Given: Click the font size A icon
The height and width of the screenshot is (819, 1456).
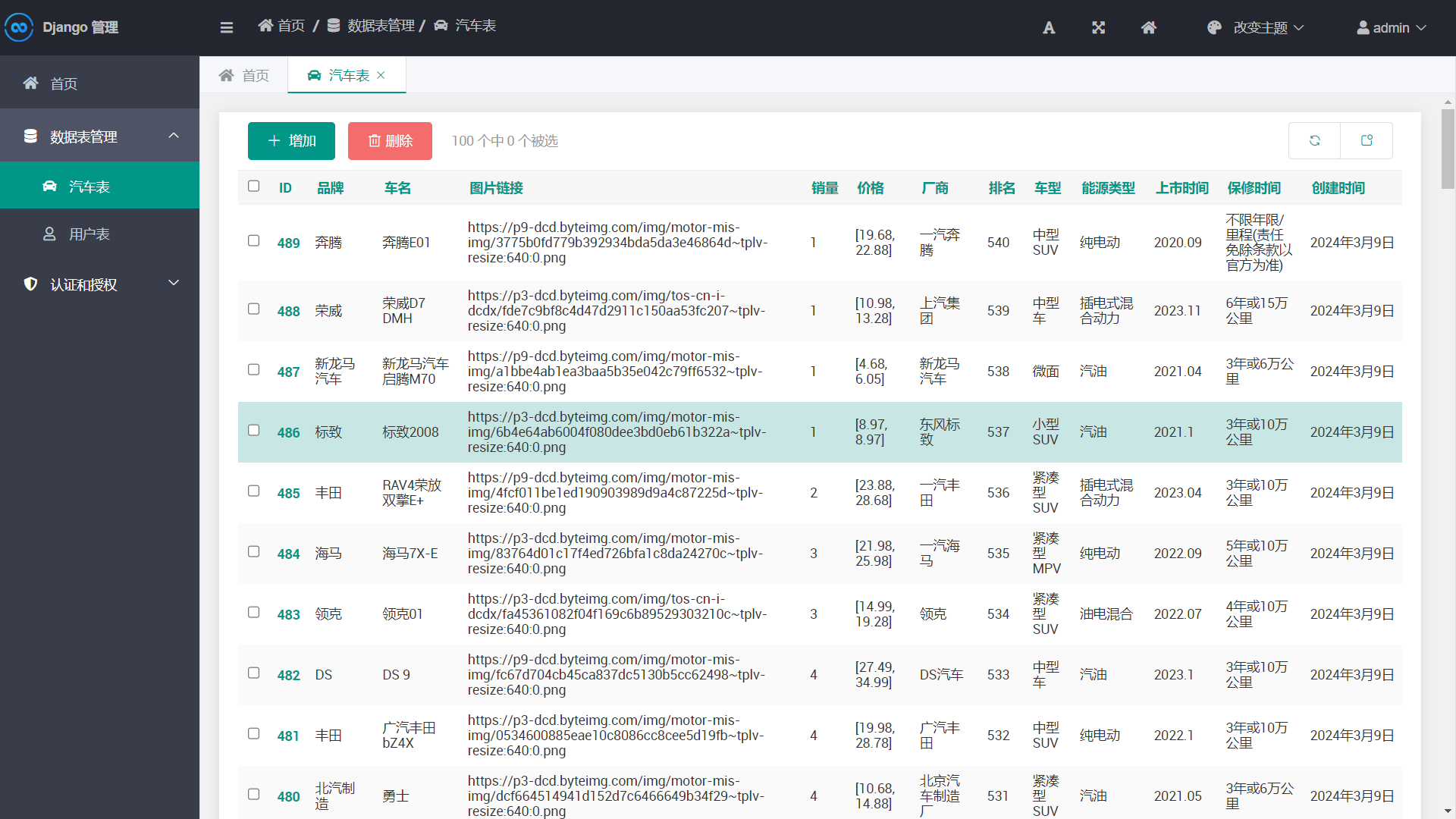Looking at the screenshot, I should pyautogui.click(x=1049, y=28).
